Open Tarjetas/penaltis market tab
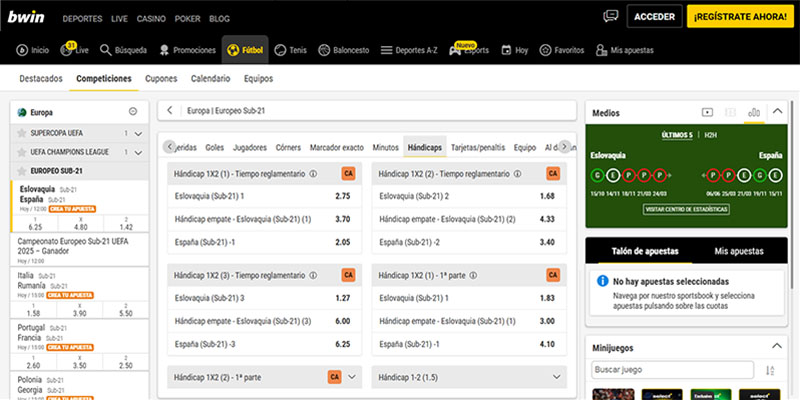The image size is (800, 400). 478,147
